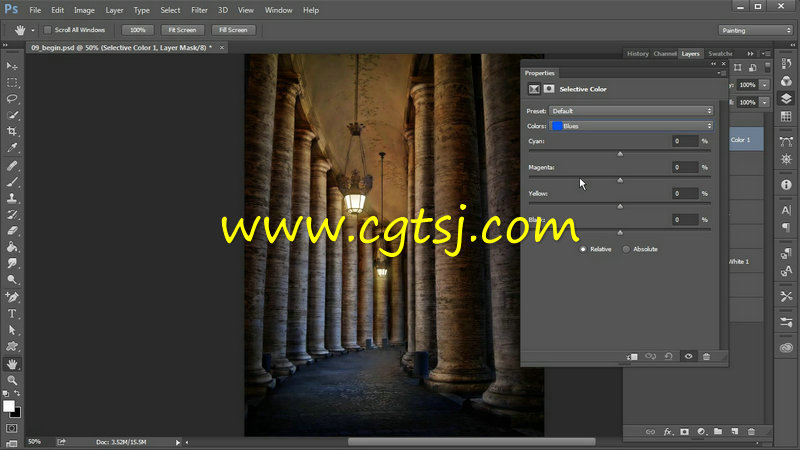Expand collapsed panel tabs double arrow
The width and height of the screenshot is (800, 450).
[750, 54]
